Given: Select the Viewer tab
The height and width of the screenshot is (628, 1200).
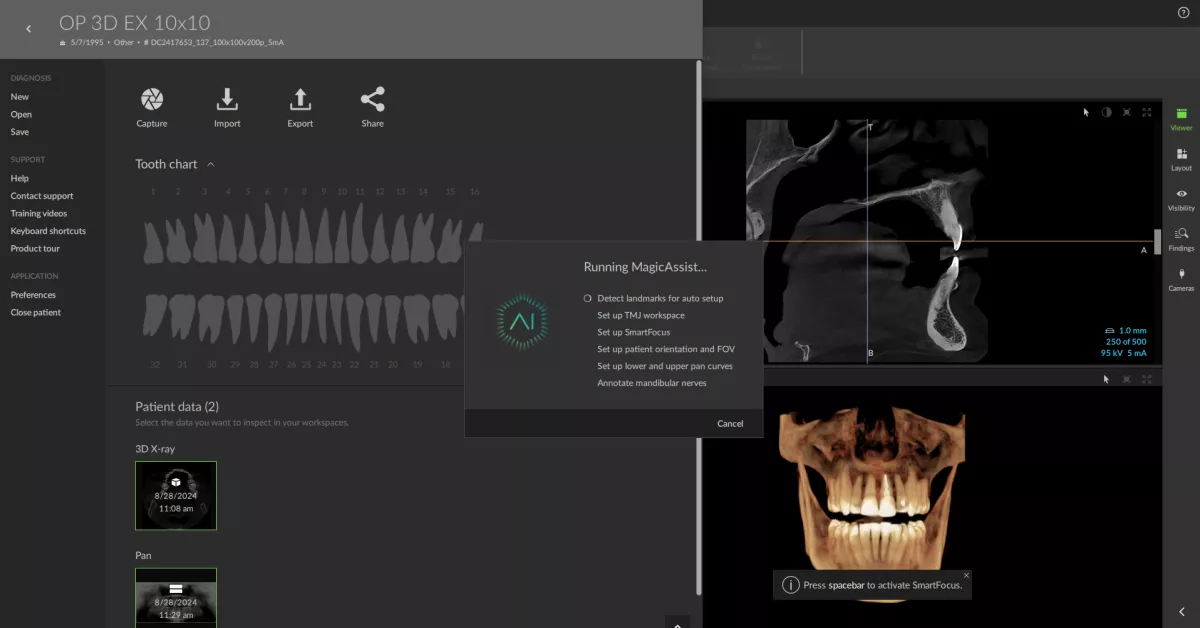Looking at the screenshot, I should pos(1181,120).
